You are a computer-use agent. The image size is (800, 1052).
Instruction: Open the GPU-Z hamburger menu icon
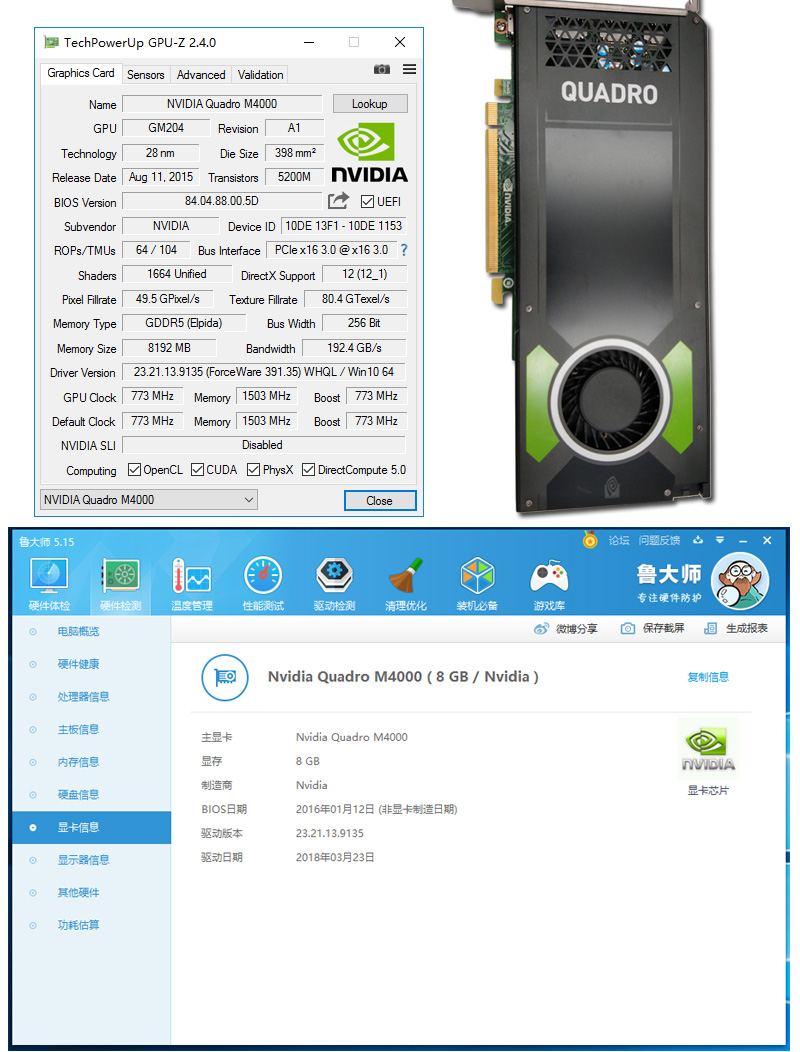(409, 69)
